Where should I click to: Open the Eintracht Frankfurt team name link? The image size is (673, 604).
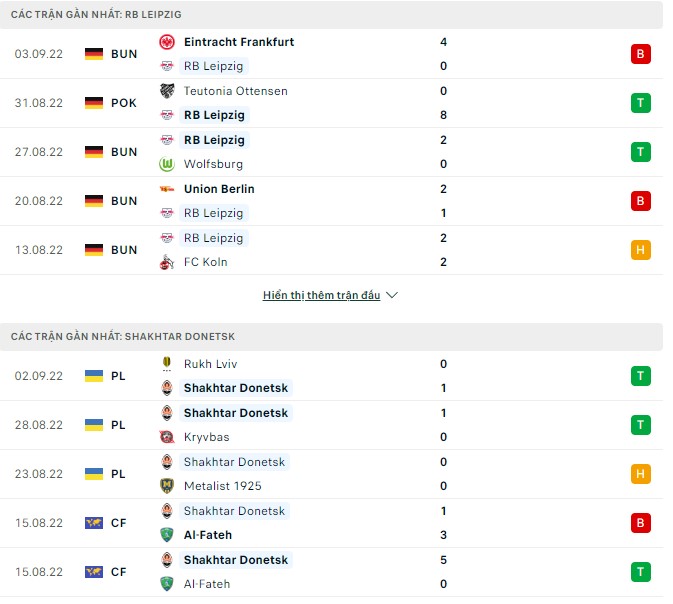(239, 42)
